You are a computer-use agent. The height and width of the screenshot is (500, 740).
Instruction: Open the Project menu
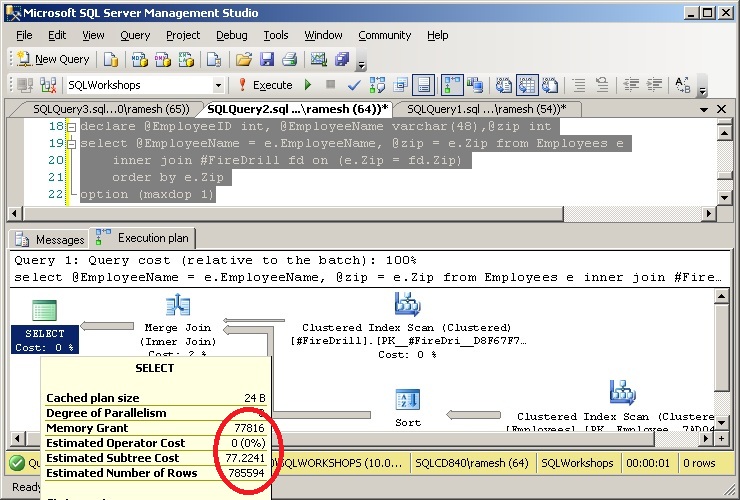pos(183,35)
